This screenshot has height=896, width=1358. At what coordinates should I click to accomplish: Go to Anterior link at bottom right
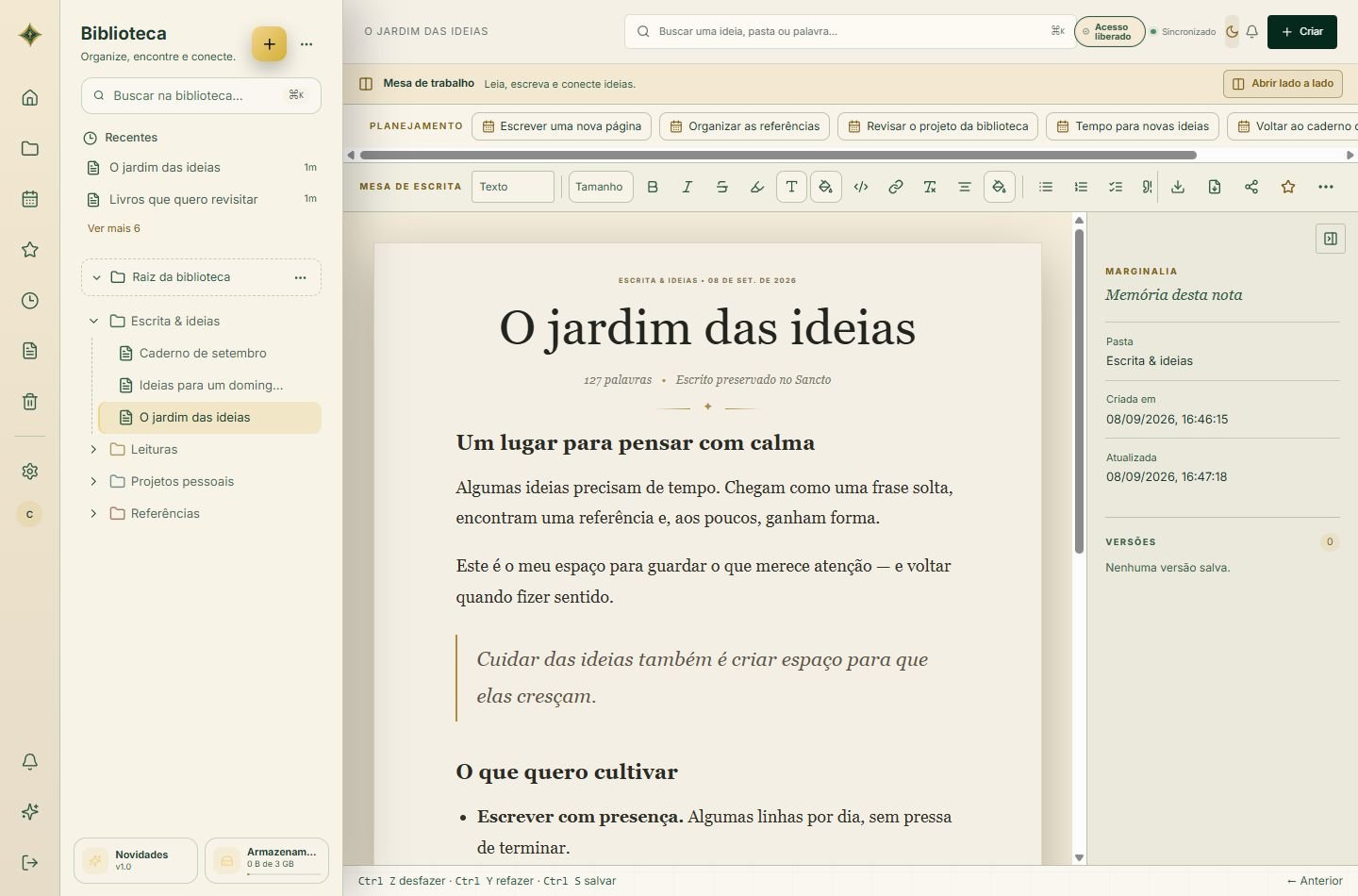pos(1315,881)
